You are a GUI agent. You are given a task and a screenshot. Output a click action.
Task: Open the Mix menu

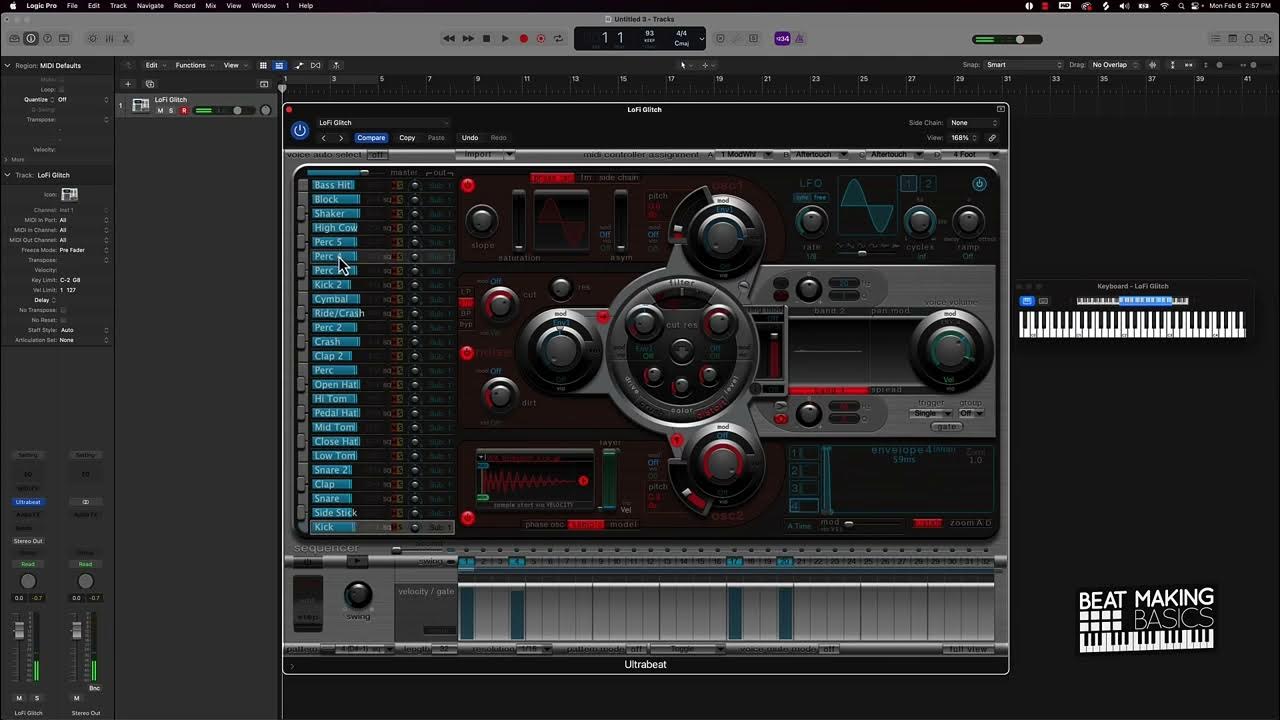click(x=210, y=5)
